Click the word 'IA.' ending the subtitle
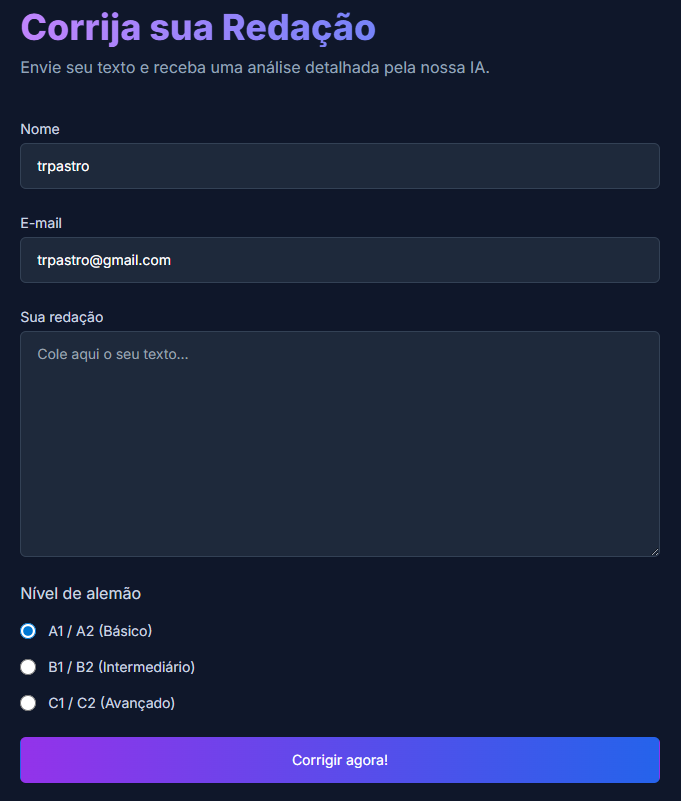This screenshot has width=681, height=801. pos(479,68)
